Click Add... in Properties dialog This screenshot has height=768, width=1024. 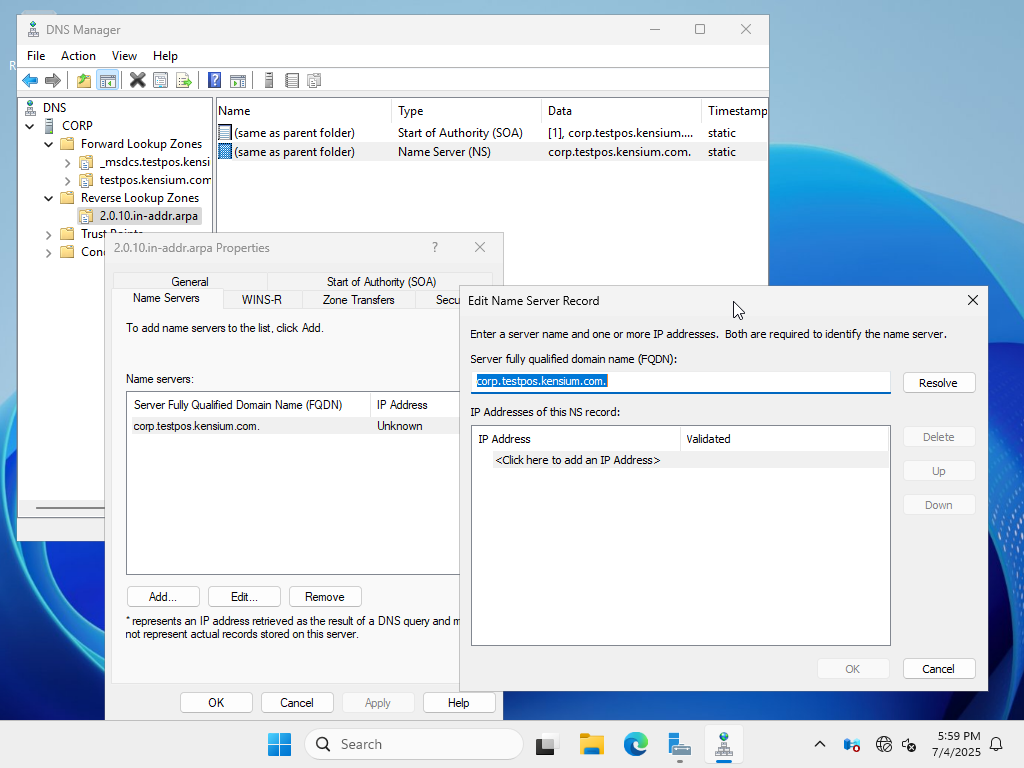pyautogui.click(x=163, y=596)
